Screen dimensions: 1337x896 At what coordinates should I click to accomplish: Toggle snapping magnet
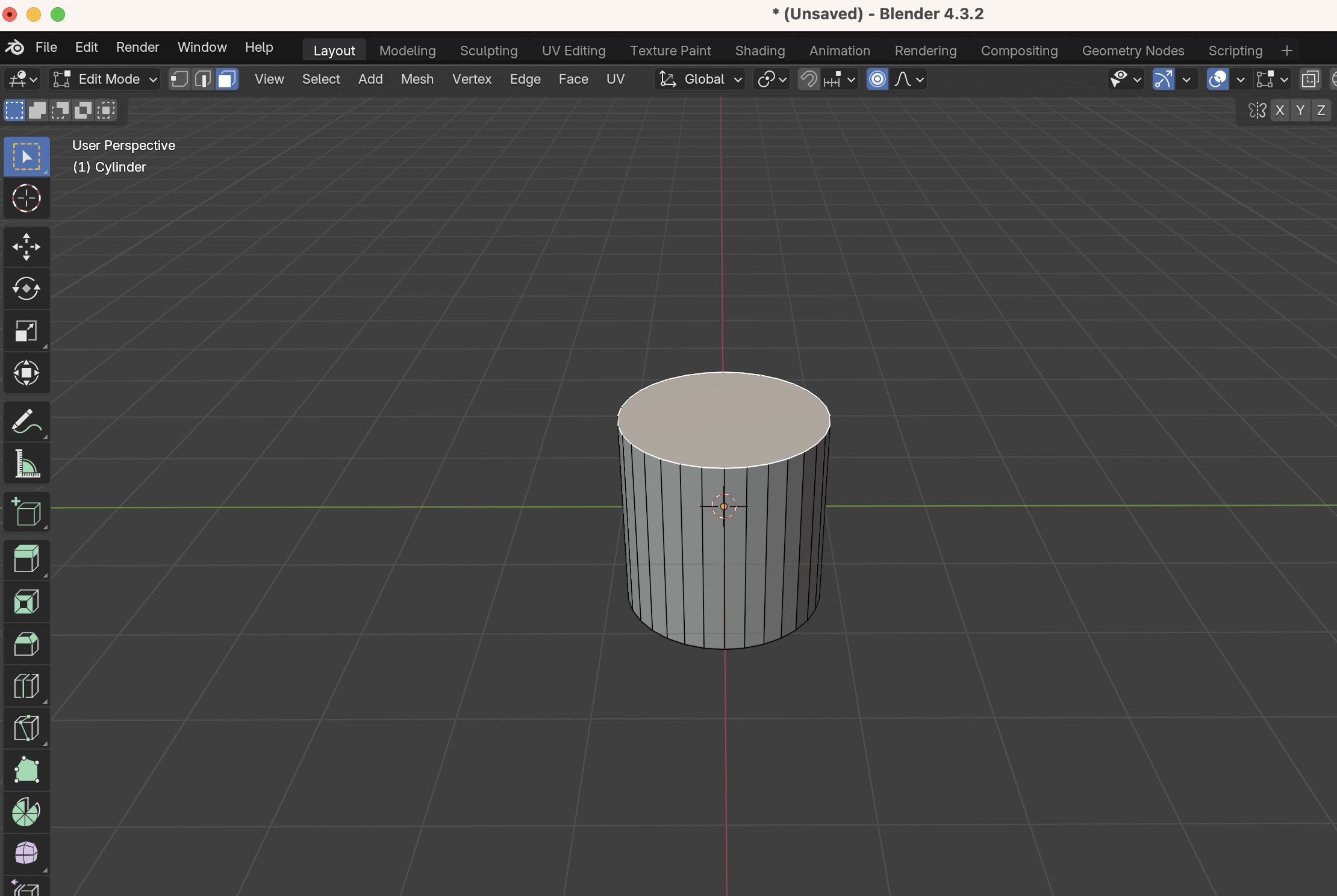click(809, 79)
